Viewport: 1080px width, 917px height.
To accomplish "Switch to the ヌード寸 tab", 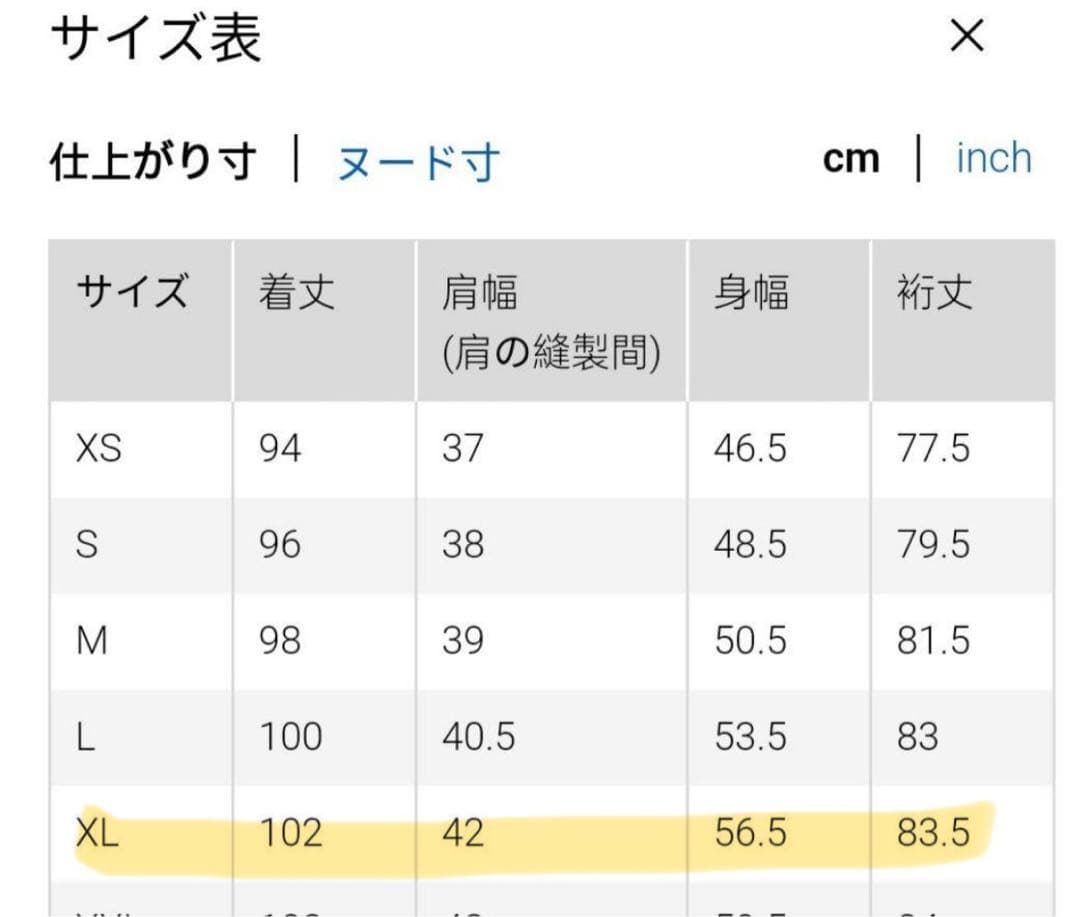I will 420,158.
